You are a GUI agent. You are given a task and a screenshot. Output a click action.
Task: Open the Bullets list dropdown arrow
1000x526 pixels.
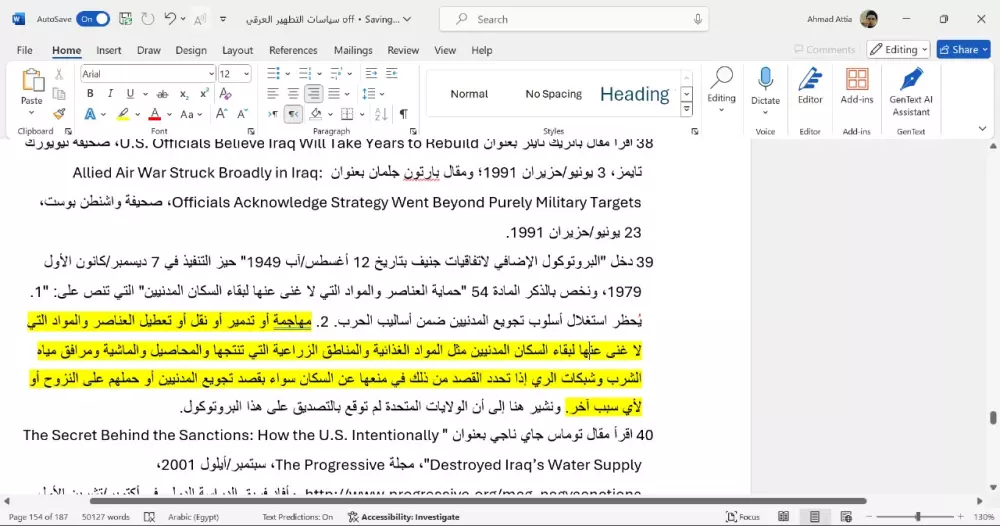pyautogui.click(x=288, y=74)
